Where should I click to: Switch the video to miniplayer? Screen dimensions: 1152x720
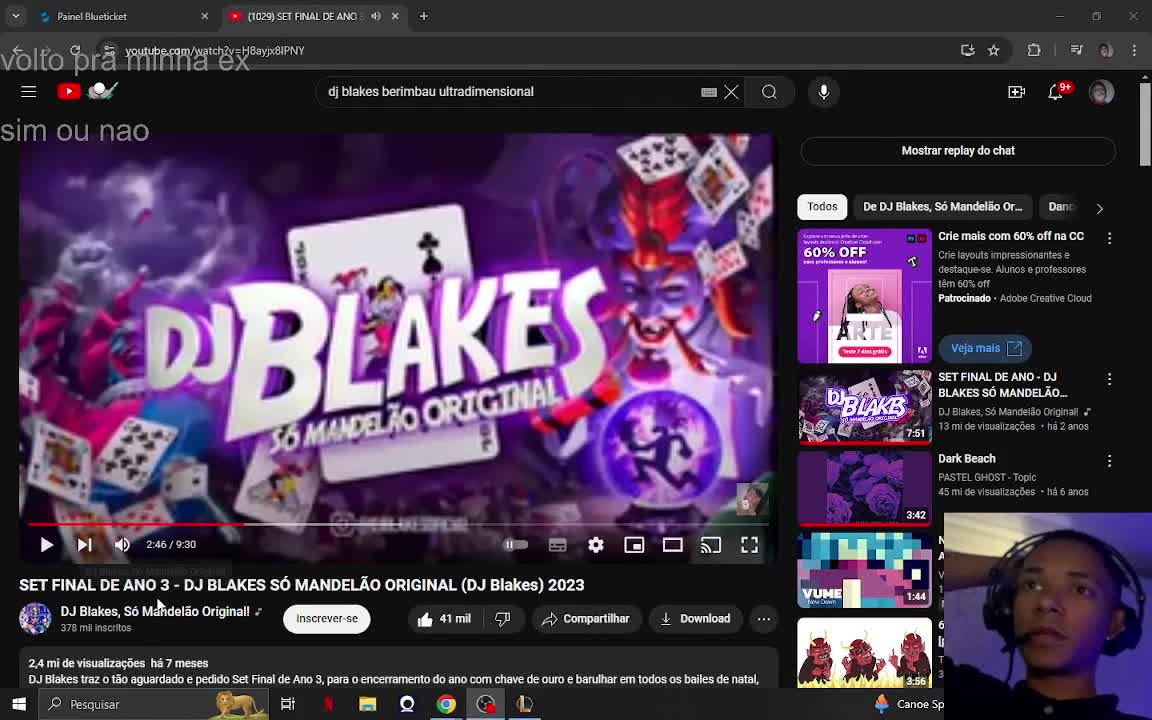click(634, 544)
